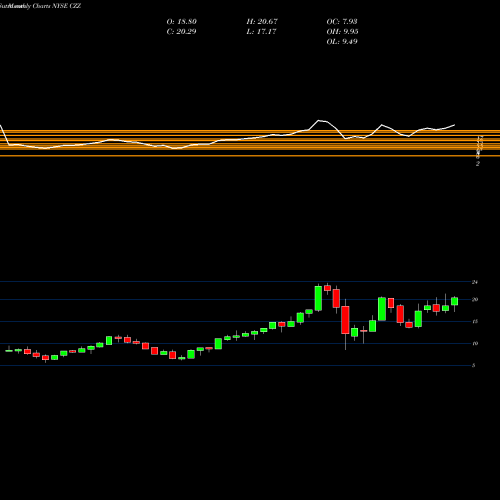This screenshot has width=500, height=500.
Task: Click the 20 price axis label
Action: point(475,299)
